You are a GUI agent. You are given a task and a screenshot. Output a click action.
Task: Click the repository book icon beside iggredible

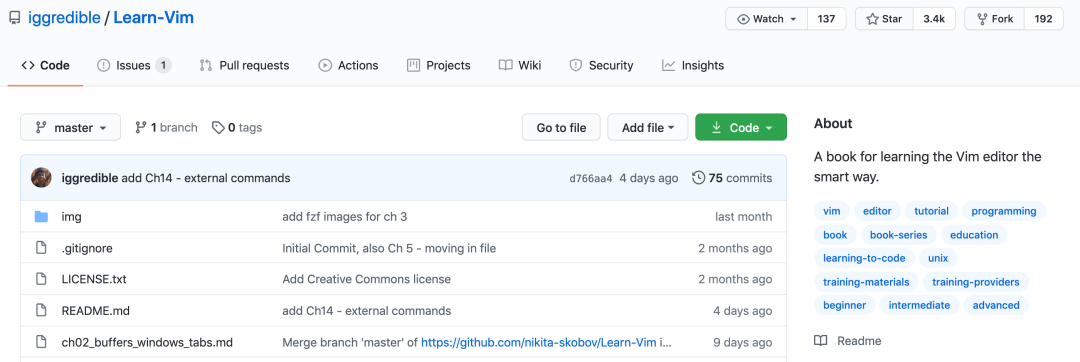point(14,19)
